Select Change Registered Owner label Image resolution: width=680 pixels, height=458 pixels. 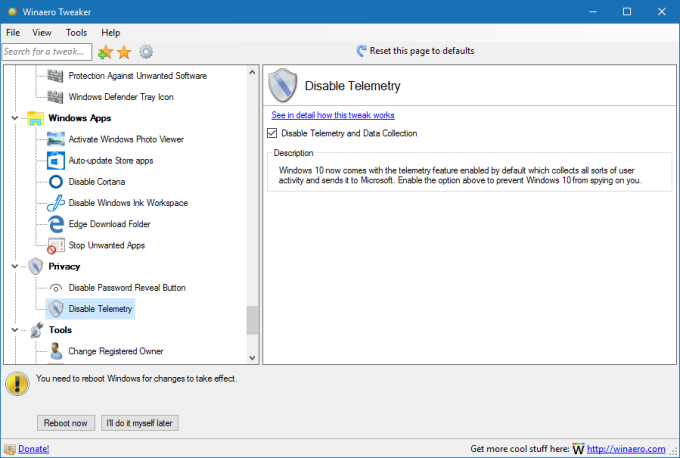pos(116,351)
